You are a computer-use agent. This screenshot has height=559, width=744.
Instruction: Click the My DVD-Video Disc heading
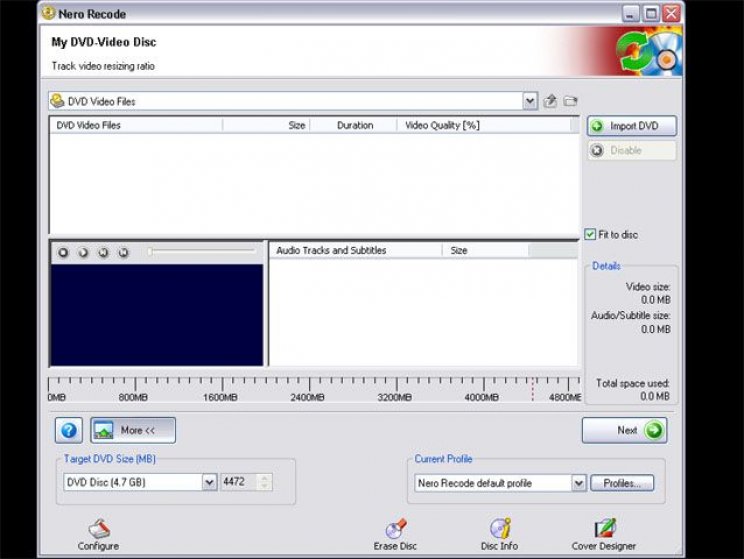(x=103, y=42)
